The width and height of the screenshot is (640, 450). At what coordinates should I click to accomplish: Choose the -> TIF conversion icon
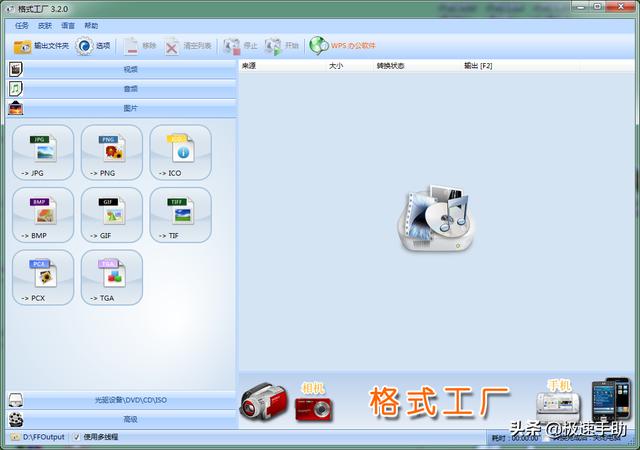[181, 215]
